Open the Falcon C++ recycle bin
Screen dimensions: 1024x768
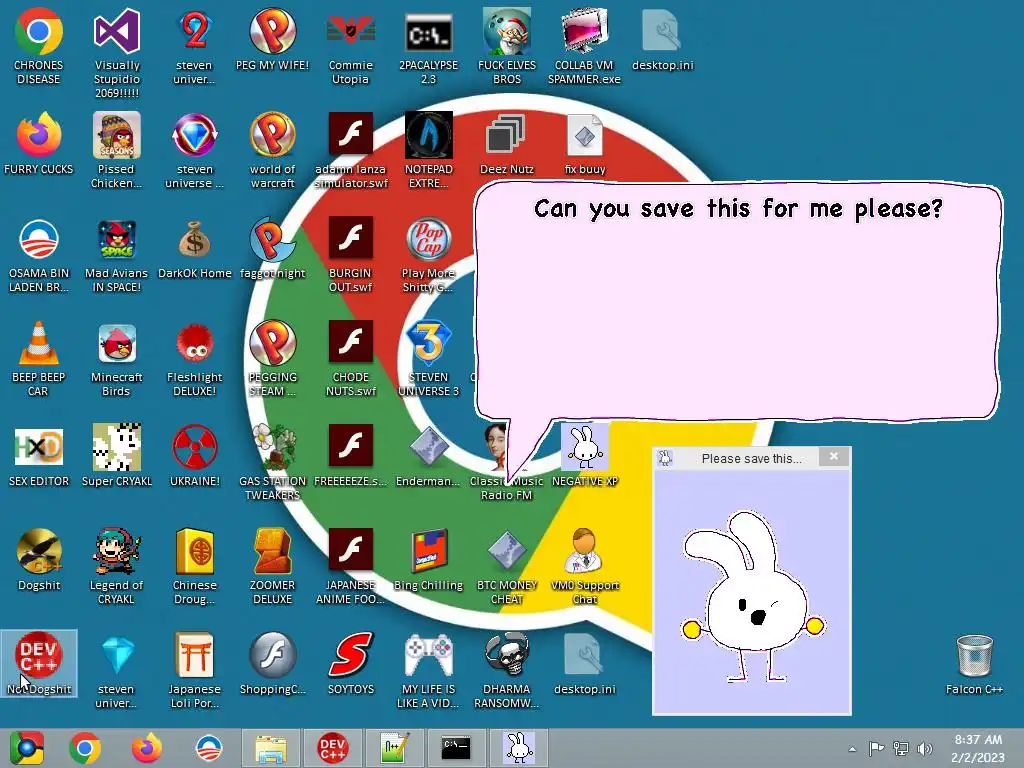[x=974, y=656]
